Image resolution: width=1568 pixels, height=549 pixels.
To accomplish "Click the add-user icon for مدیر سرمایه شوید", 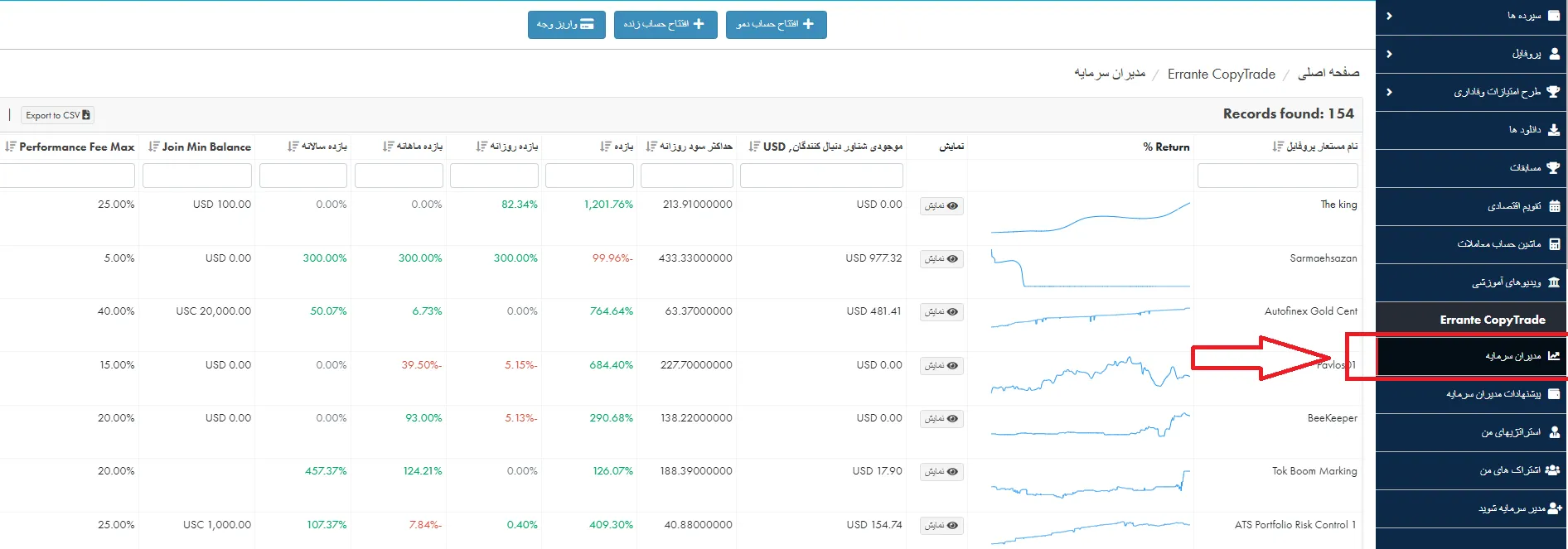I will pos(1554,508).
